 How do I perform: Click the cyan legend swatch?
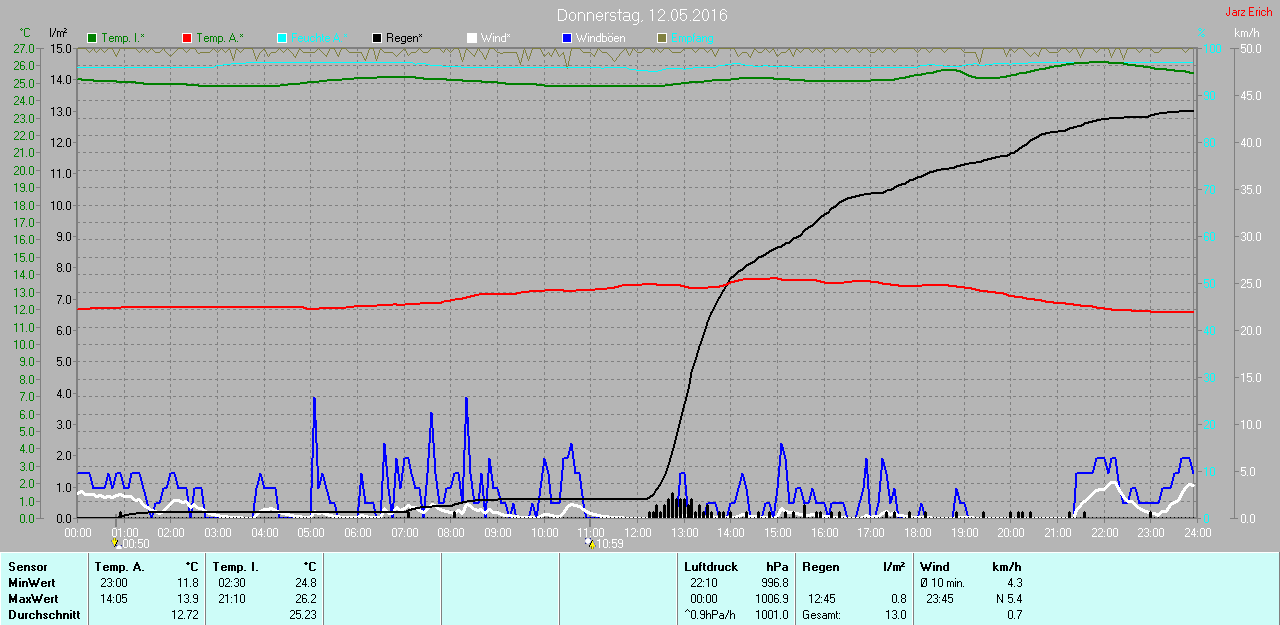click(x=282, y=38)
